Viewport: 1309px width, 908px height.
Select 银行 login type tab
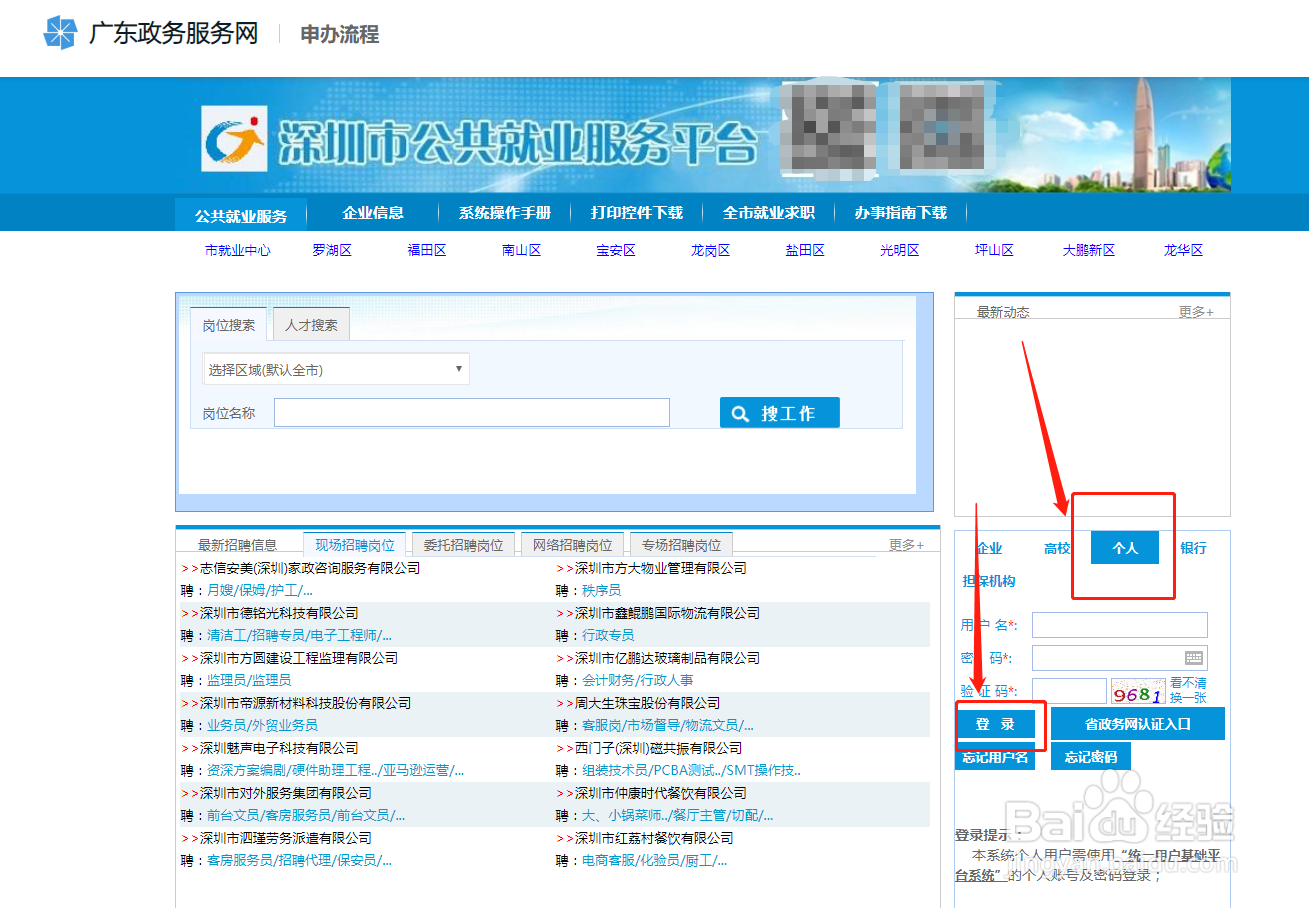pos(1193,548)
